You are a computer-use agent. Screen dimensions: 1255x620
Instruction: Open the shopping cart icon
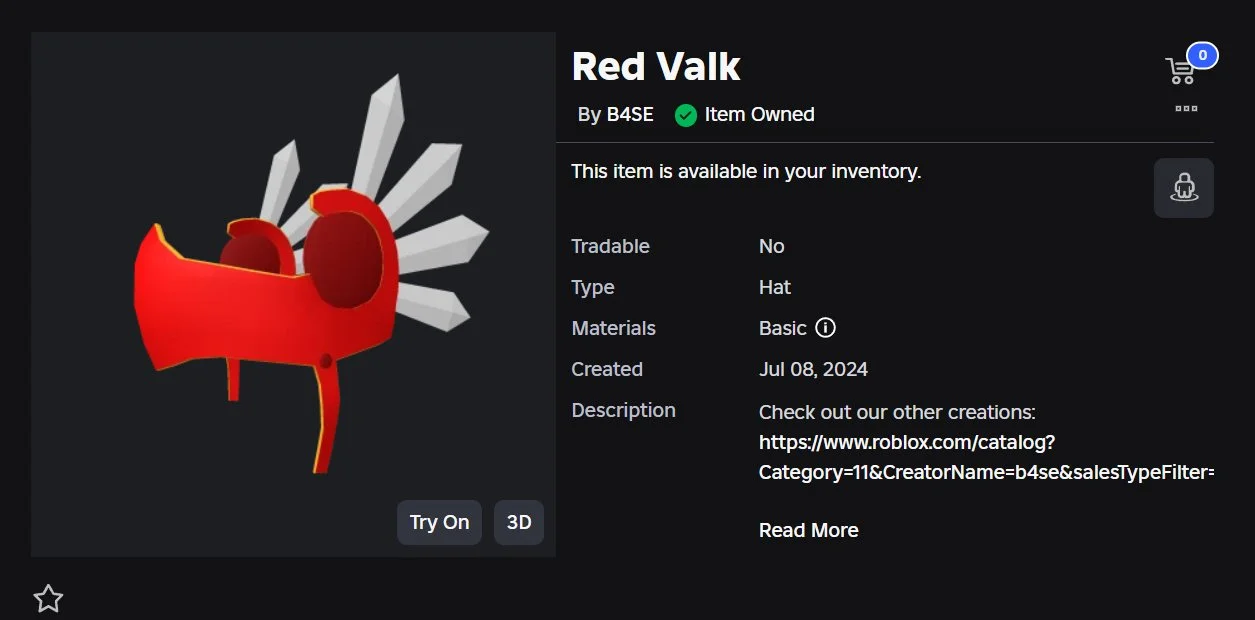(1180, 71)
